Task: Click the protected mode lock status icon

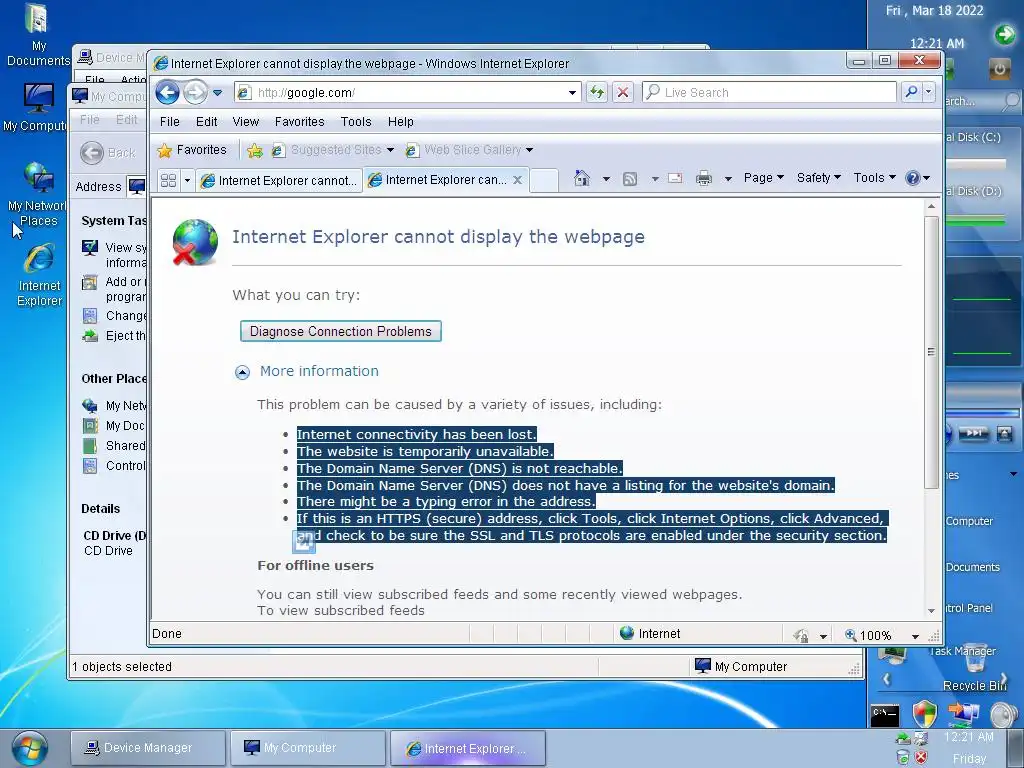Action: (x=801, y=635)
